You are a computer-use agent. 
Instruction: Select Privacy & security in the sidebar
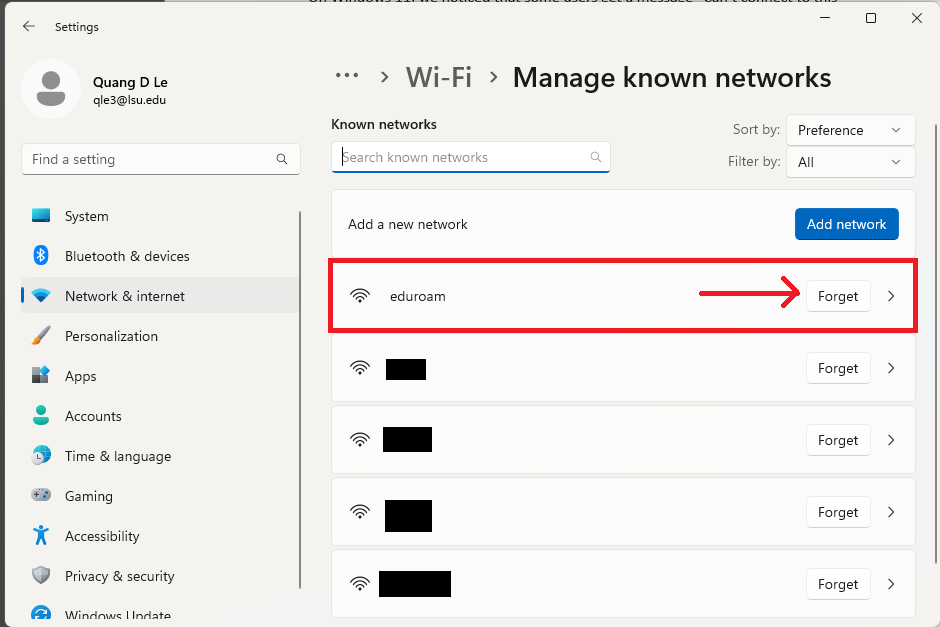tap(40, 576)
